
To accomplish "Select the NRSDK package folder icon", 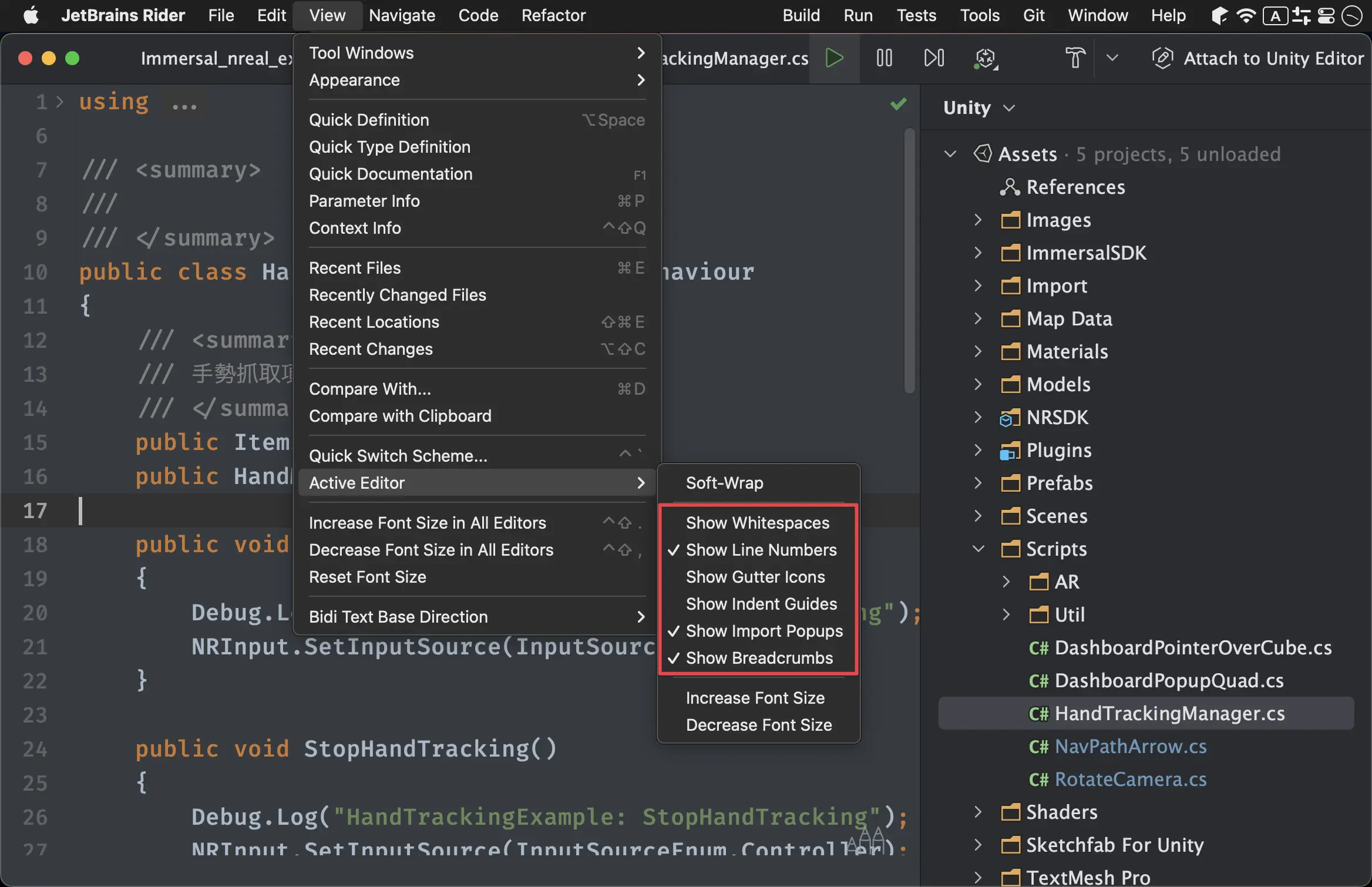I will click(1010, 418).
